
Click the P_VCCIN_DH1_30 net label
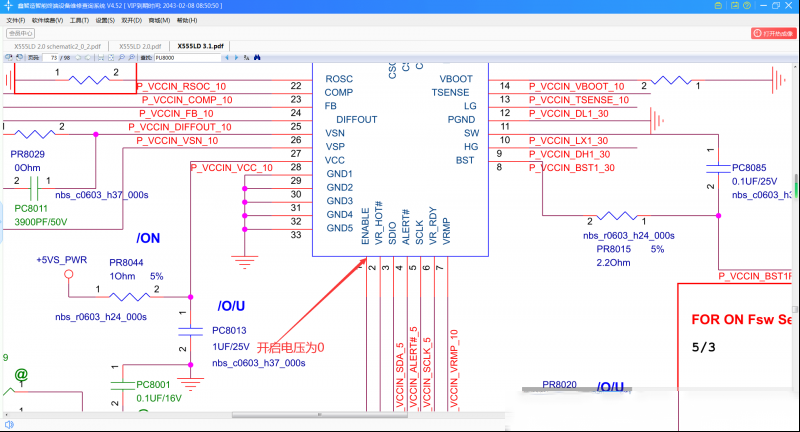(x=569, y=154)
